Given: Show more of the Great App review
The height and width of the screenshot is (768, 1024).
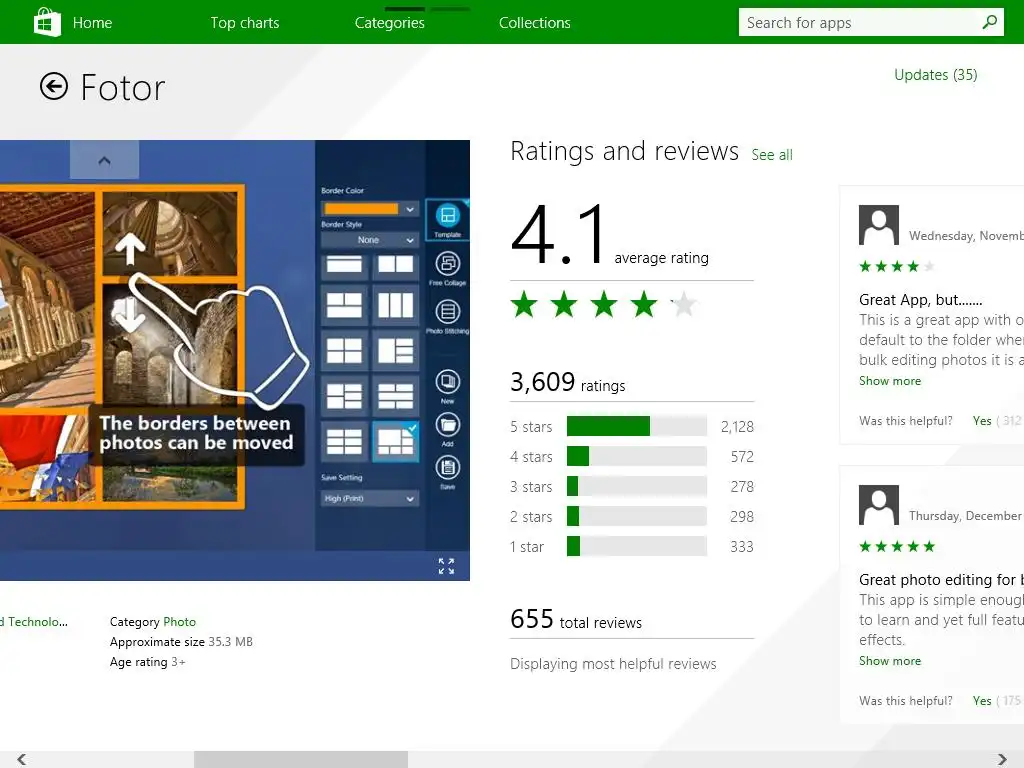Looking at the screenshot, I should (x=889, y=381).
